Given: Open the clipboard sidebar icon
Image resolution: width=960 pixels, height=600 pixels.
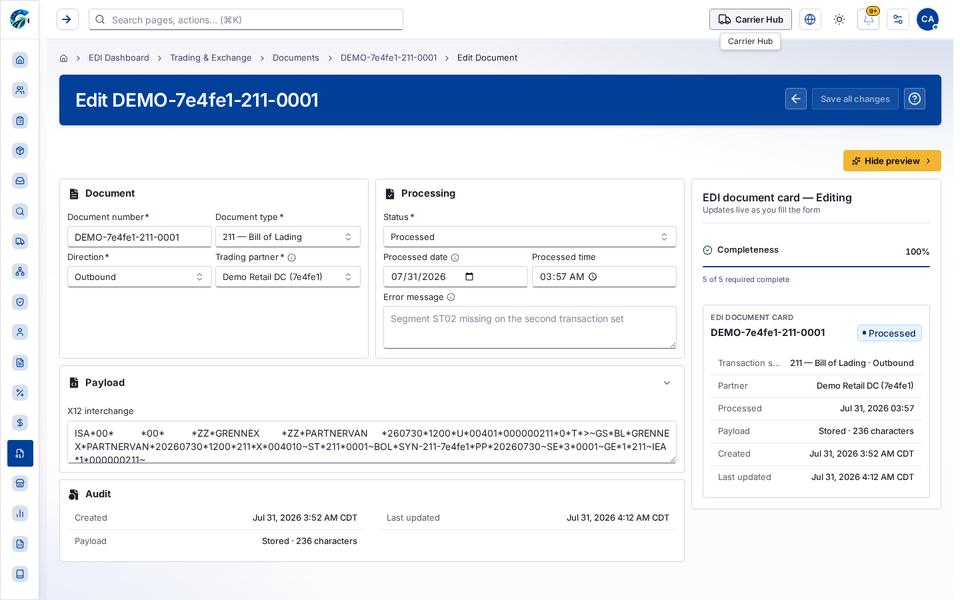Looking at the screenshot, I should pos(20,121).
